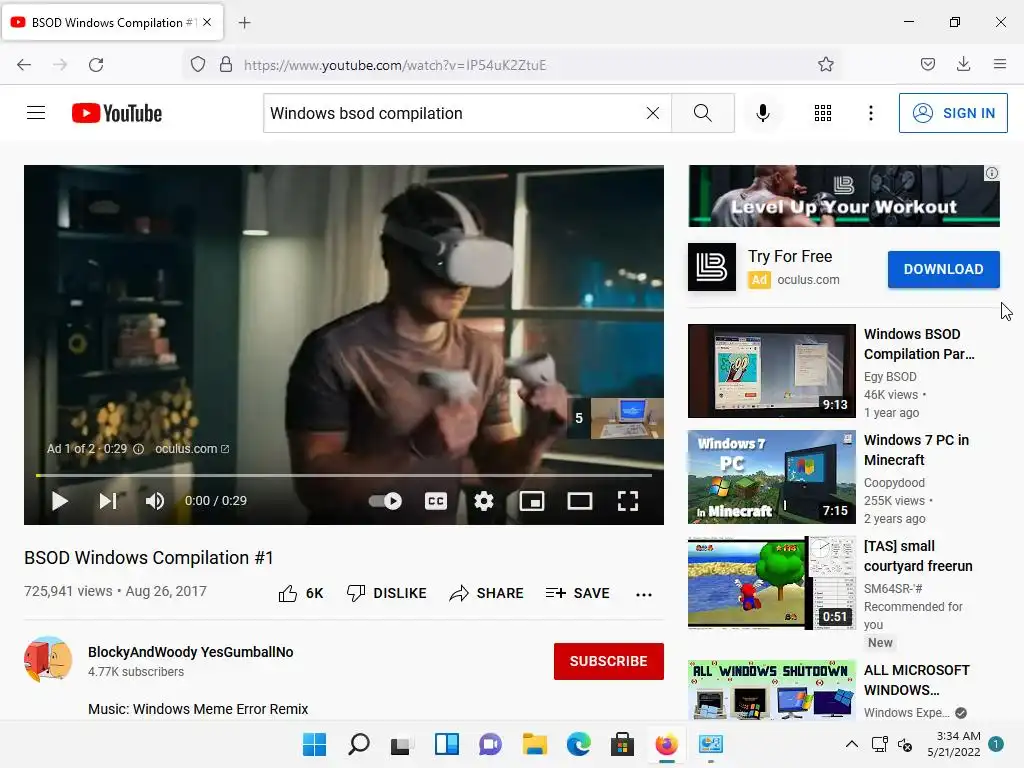
Task: Reload the current page
Action: [96, 65]
